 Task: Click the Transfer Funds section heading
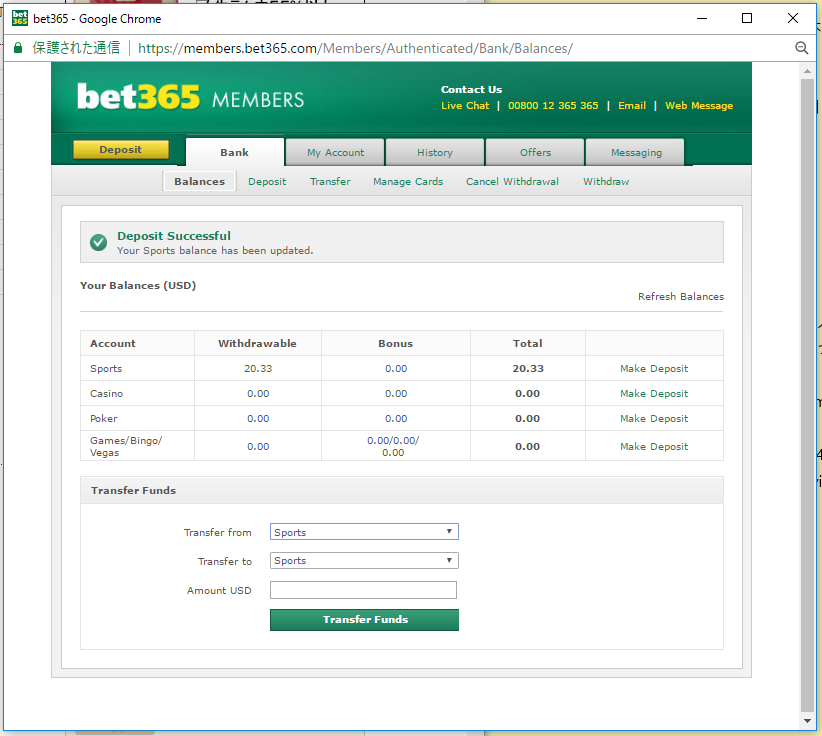click(x=133, y=491)
